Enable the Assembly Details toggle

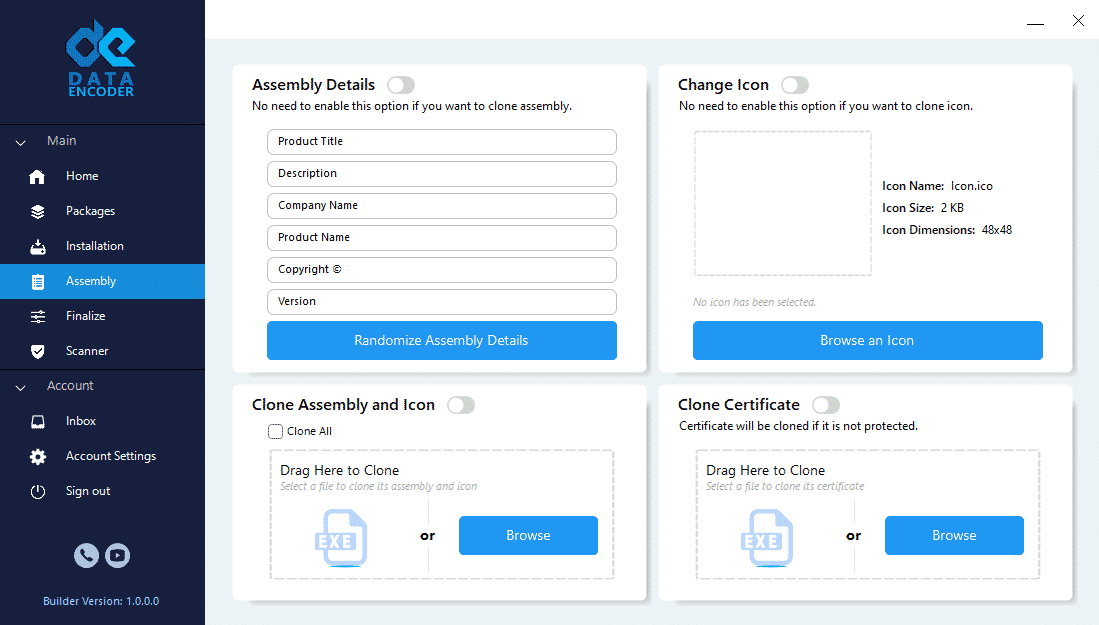pos(401,85)
